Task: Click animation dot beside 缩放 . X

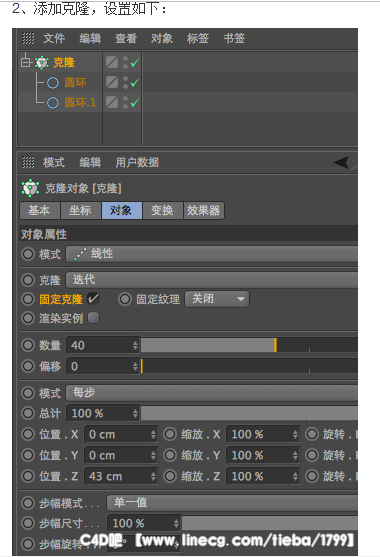Action: click(x=170, y=434)
